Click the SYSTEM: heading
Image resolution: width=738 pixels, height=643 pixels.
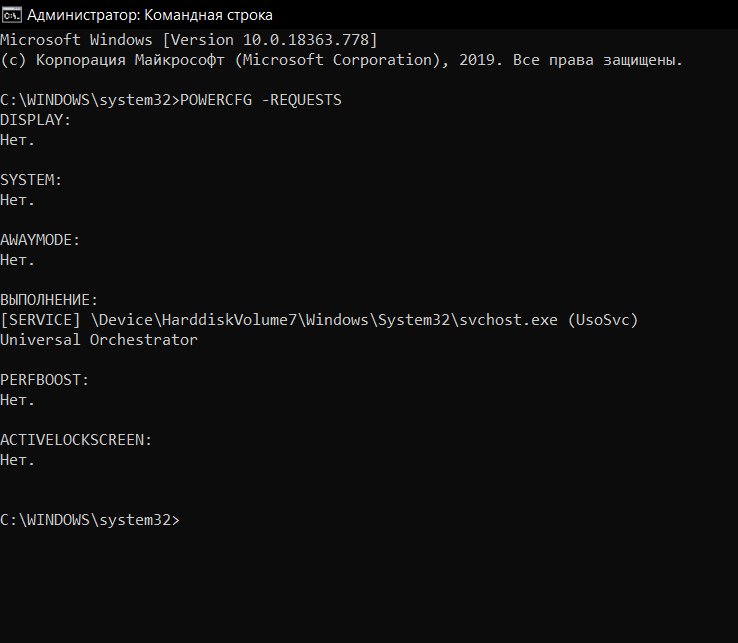31,180
